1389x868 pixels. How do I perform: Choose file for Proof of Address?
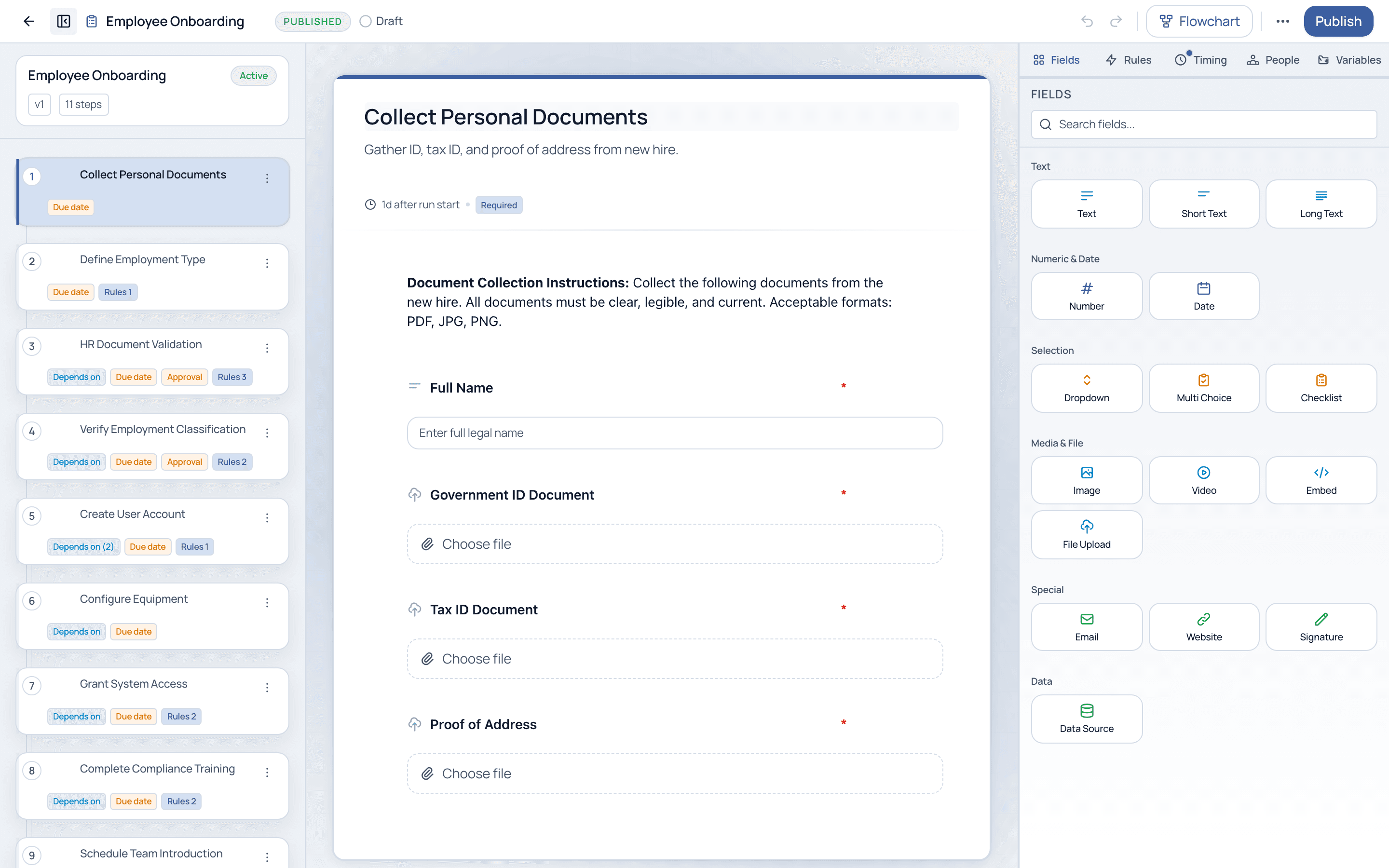click(x=674, y=773)
